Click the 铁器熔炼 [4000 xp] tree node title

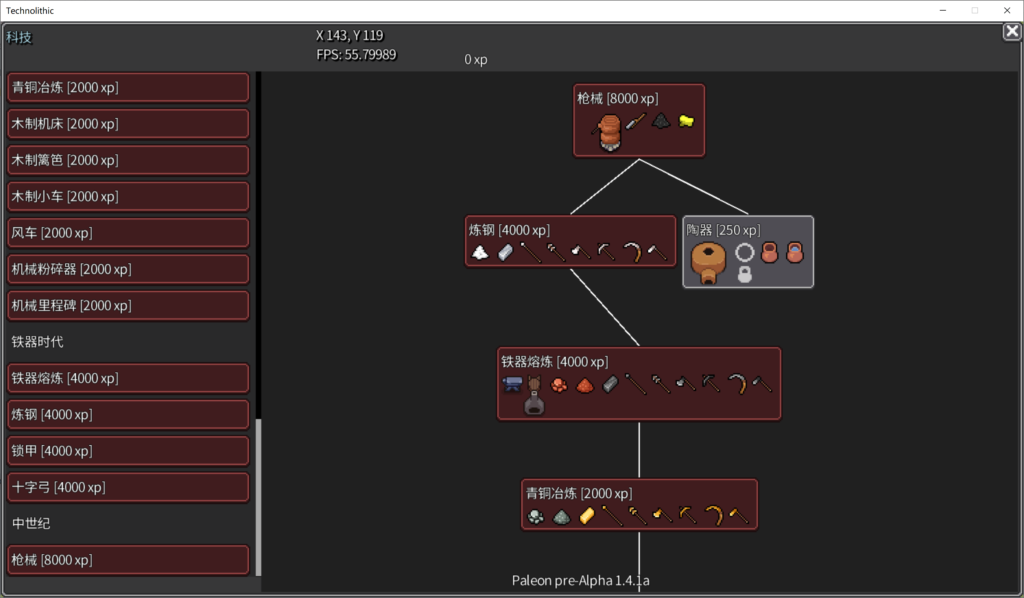coord(554,362)
